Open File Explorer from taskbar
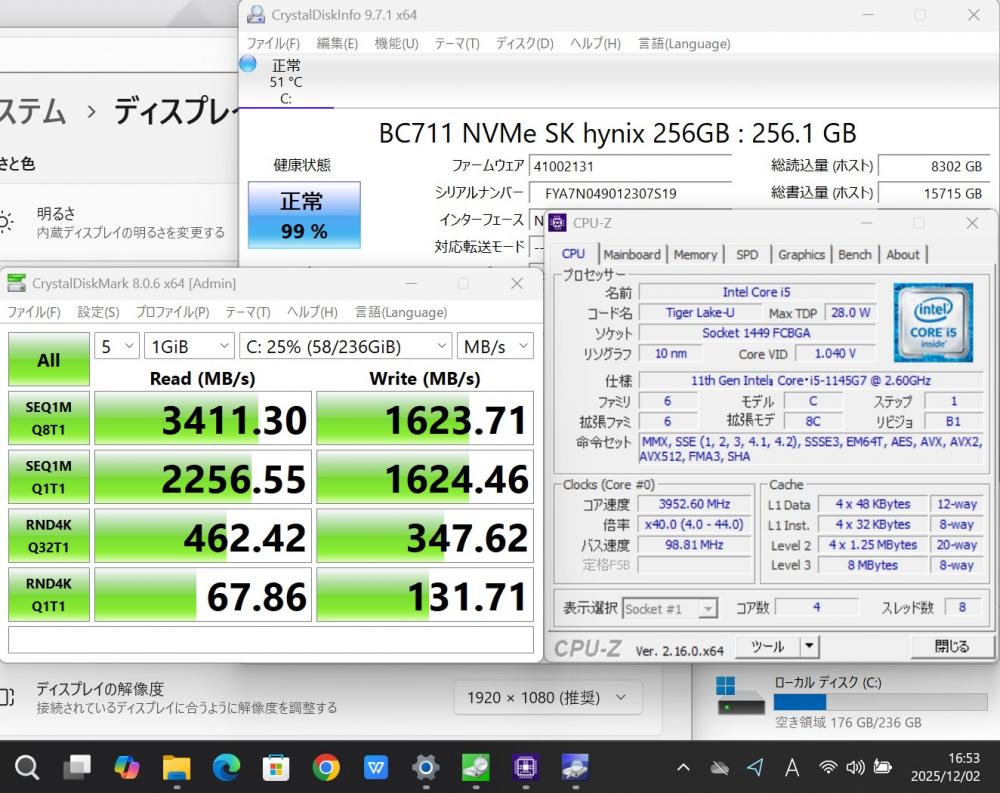Image resolution: width=1000 pixels, height=793 pixels. (x=176, y=767)
